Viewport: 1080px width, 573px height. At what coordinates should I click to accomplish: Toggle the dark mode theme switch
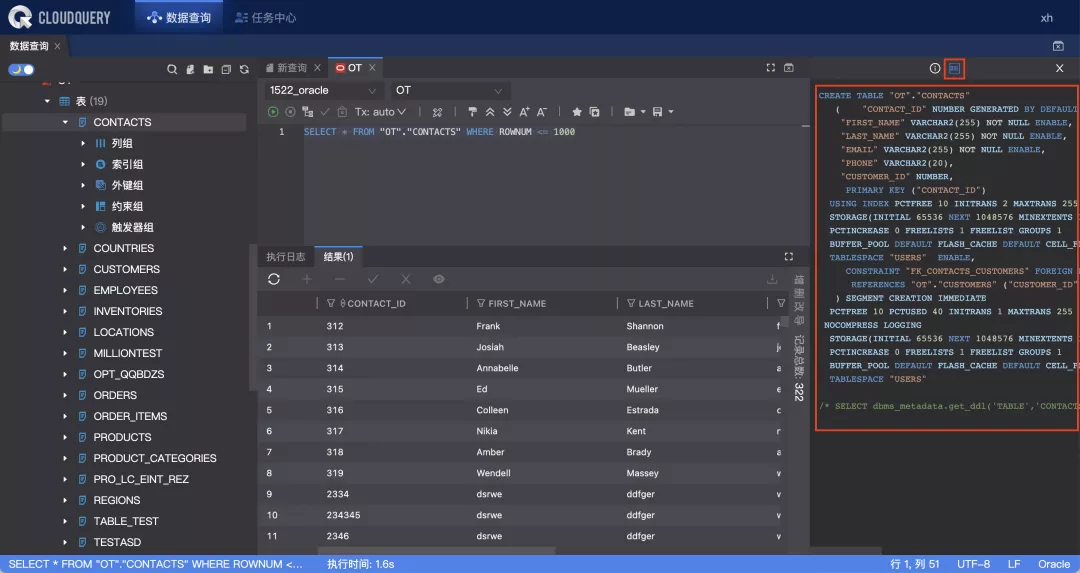[x=21, y=70]
